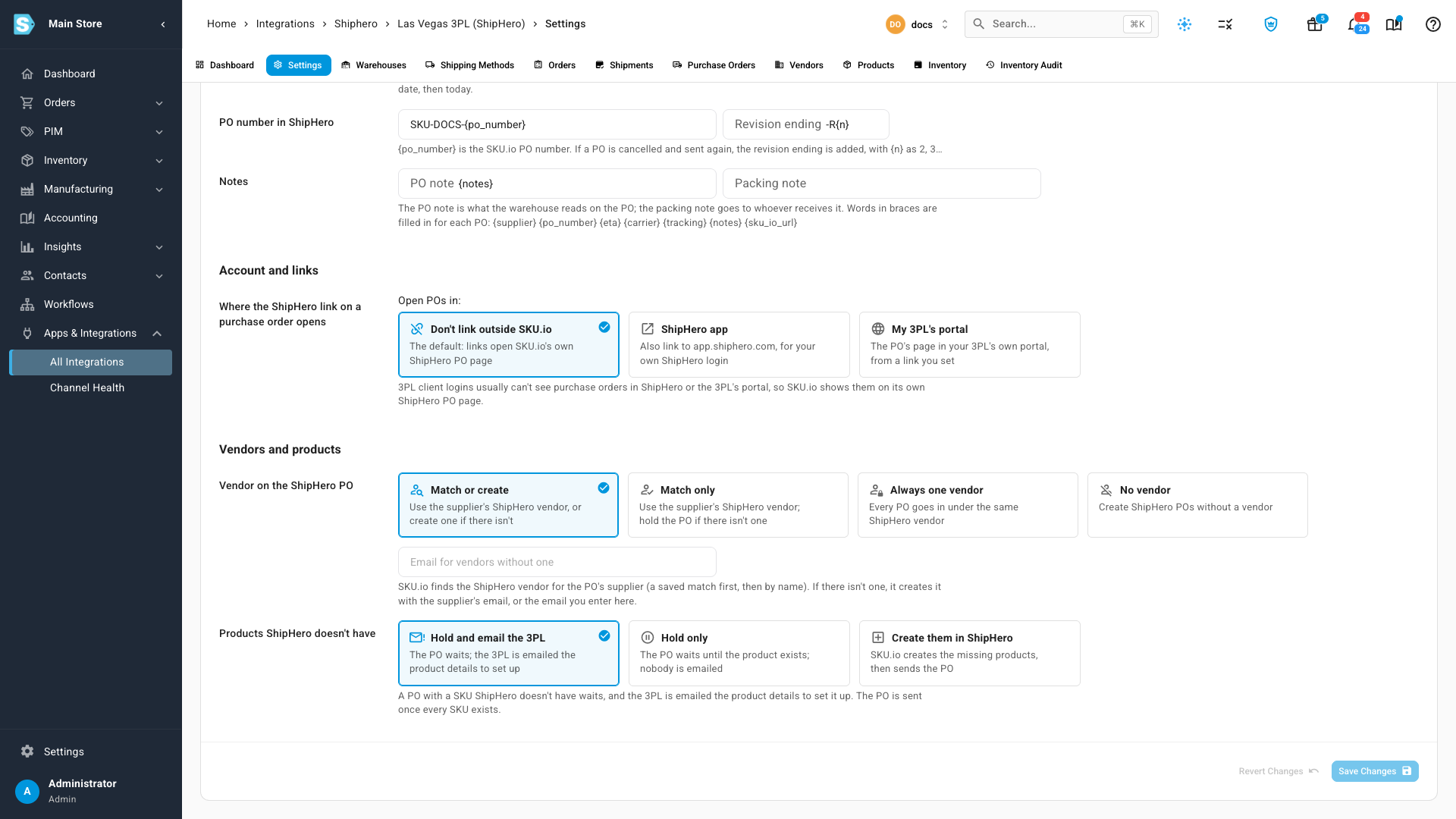Select the ShipHero app link option

(x=739, y=344)
